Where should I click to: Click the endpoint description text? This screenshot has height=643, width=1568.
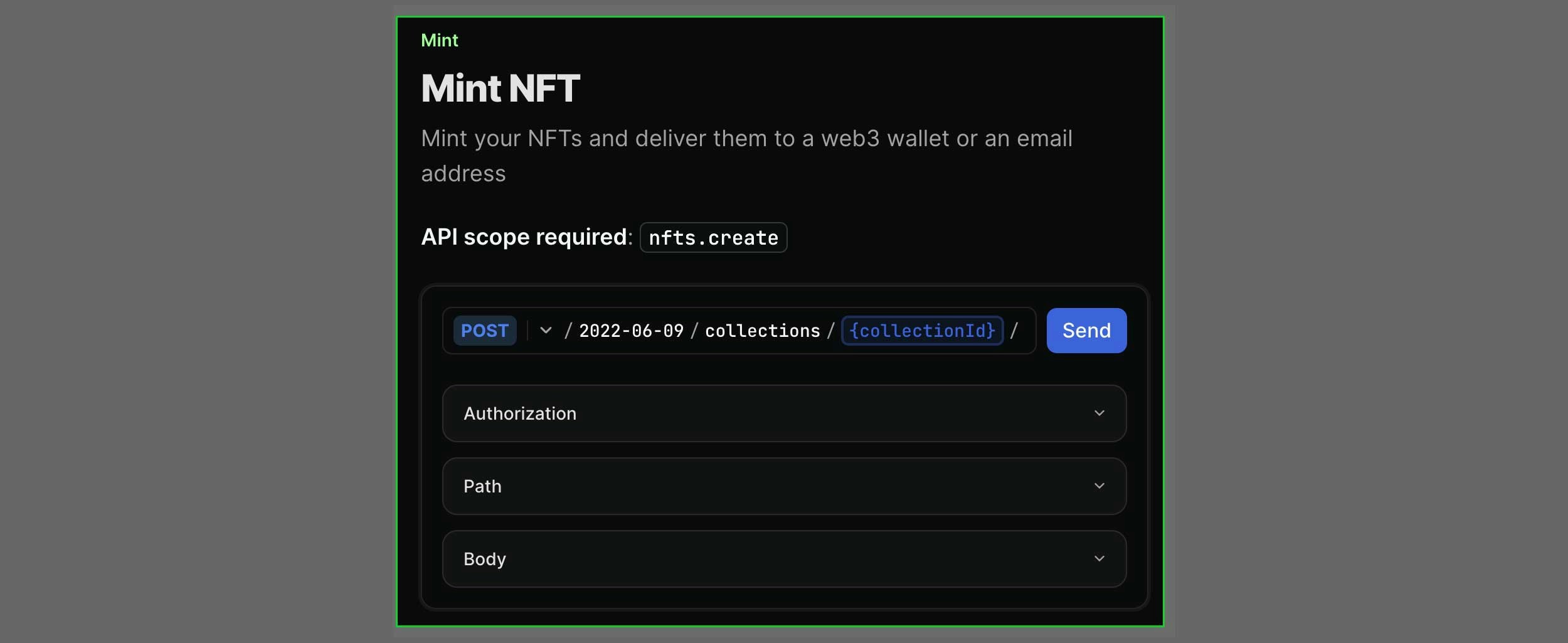tap(746, 155)
